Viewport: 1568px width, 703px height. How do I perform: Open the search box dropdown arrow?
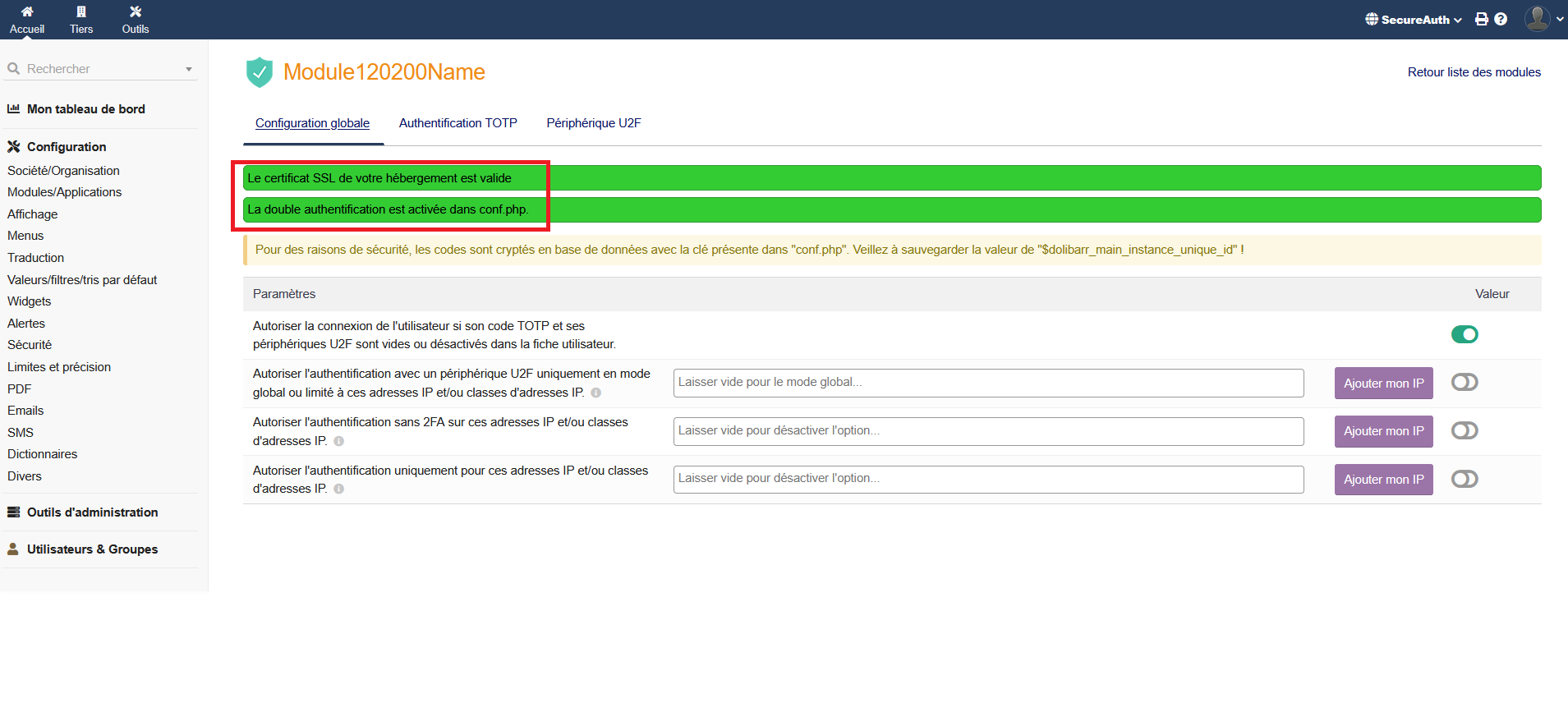tap(189, 70)
